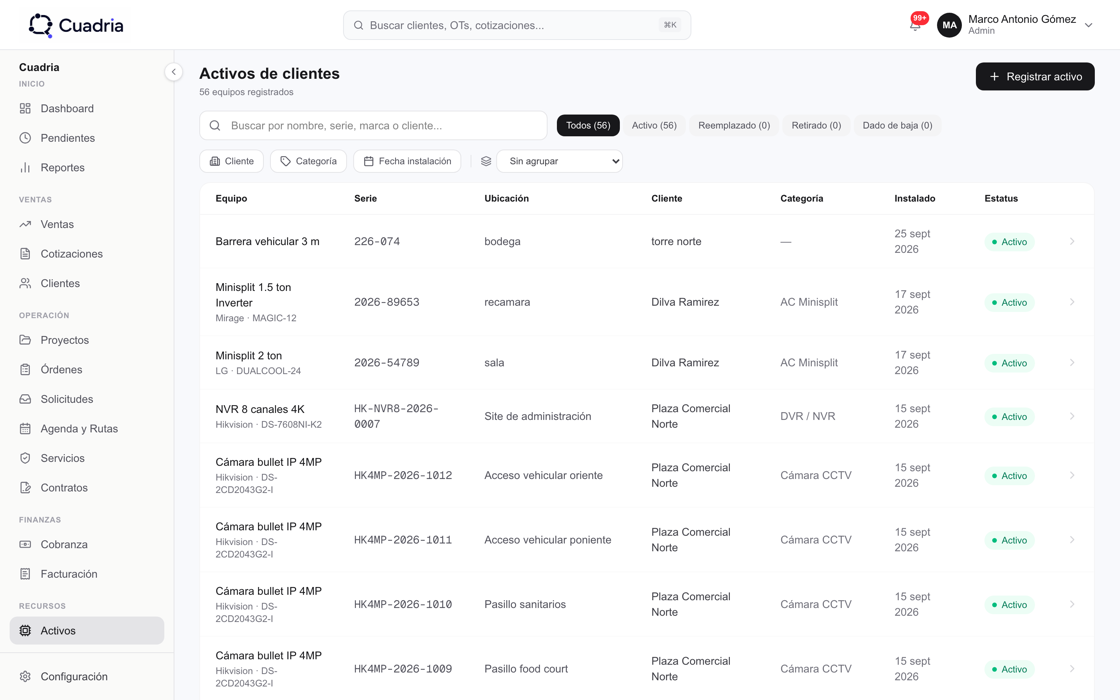
Task: Click location Pasillo food court
Action: 526,669
